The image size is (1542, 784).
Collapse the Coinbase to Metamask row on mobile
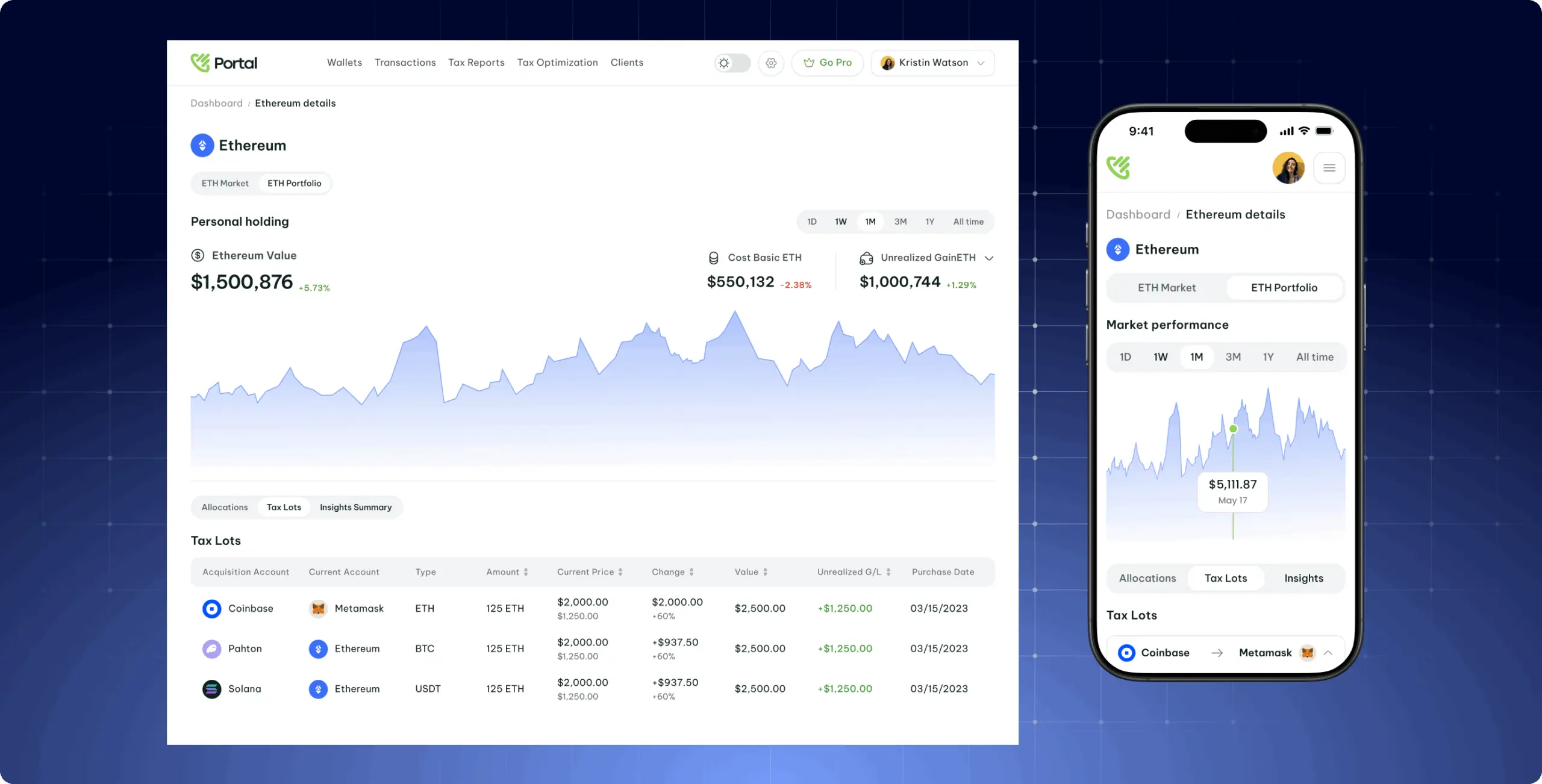1328,652
